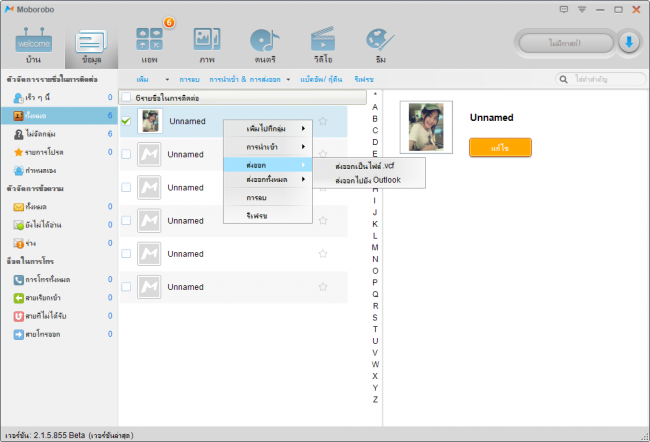Image resolution: width=650 pixels, height=442 pixels.
Task: Open the feedback speech-bubble icon in title bar
Action: pos(564,9)
